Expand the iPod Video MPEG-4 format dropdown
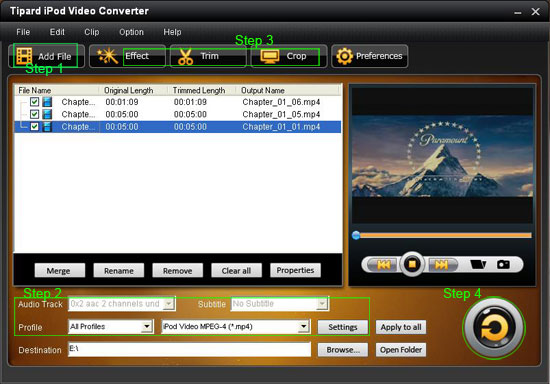This screenshot has height=384, width=550. click(x=303, y=327)
